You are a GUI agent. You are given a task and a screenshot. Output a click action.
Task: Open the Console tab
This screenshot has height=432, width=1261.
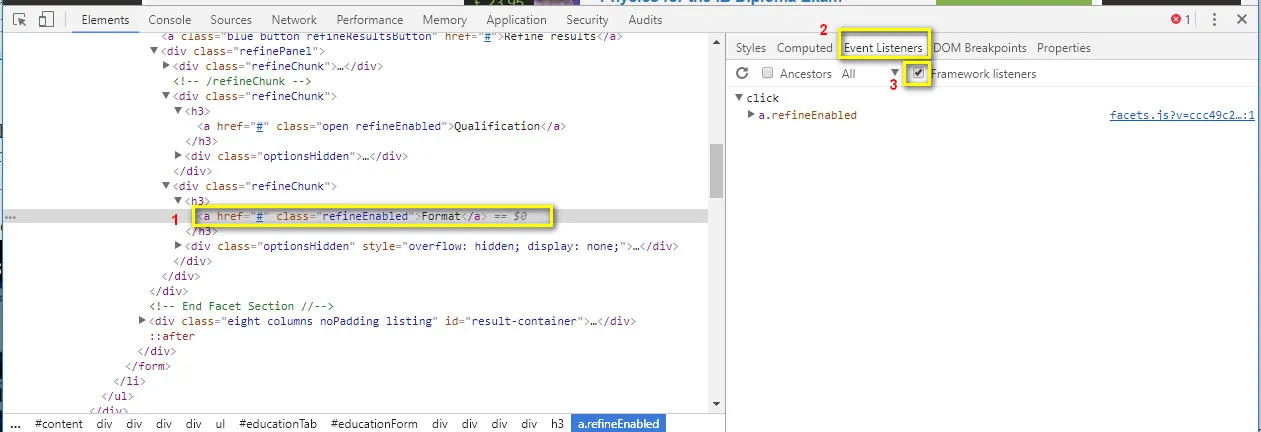pos(170,20)
